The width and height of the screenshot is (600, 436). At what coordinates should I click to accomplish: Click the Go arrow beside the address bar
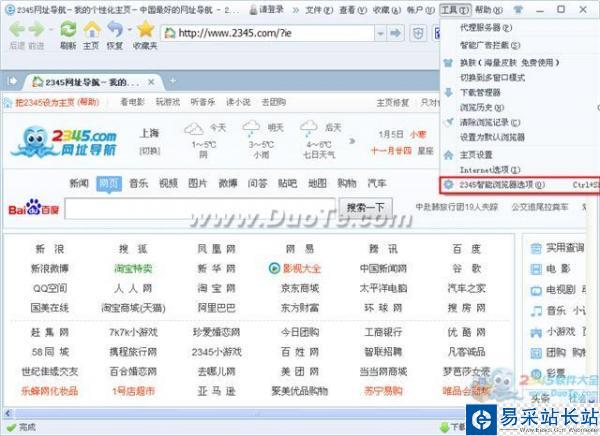[x=396, y=34]
